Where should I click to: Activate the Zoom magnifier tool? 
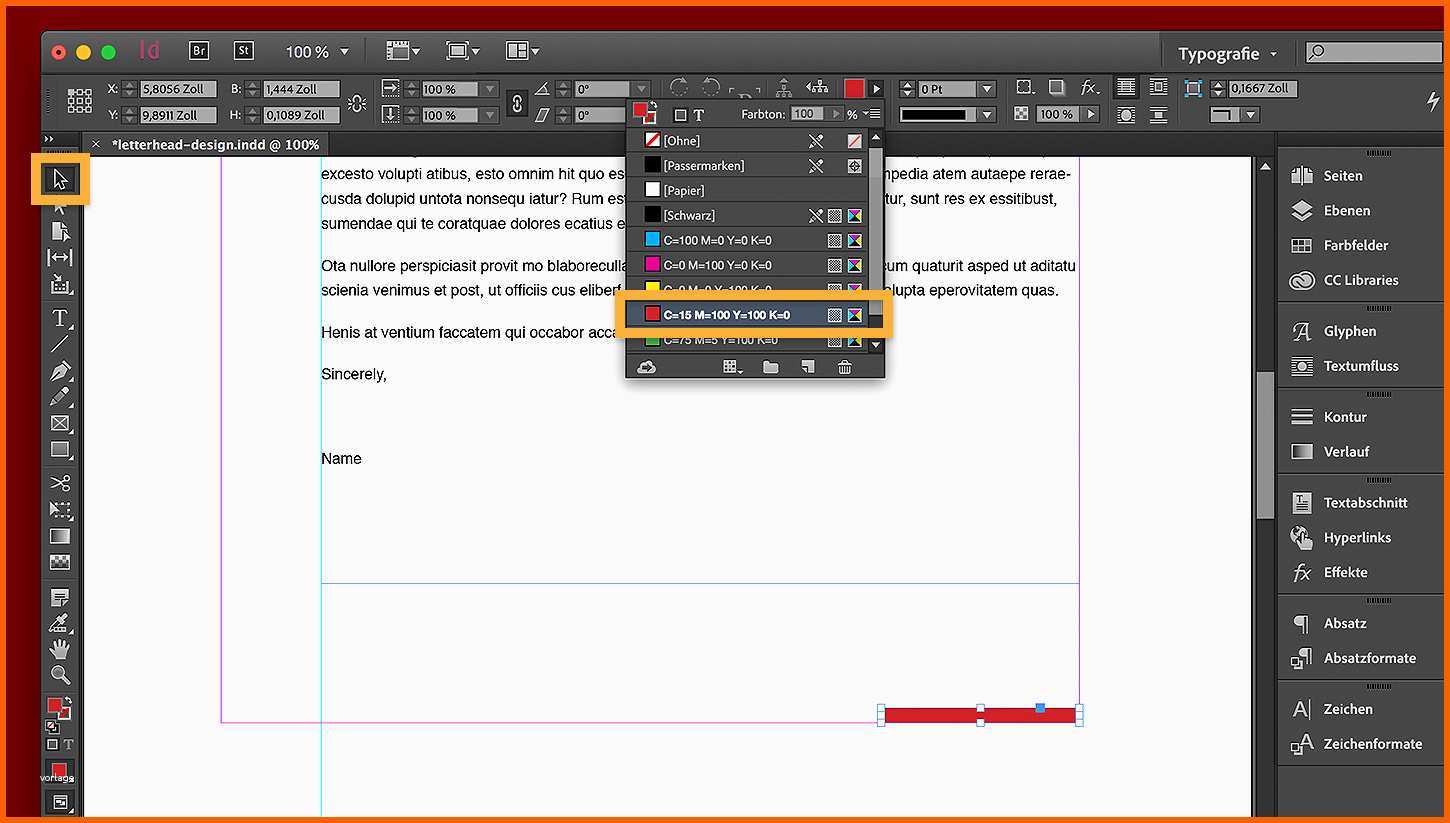coord(60,675)
